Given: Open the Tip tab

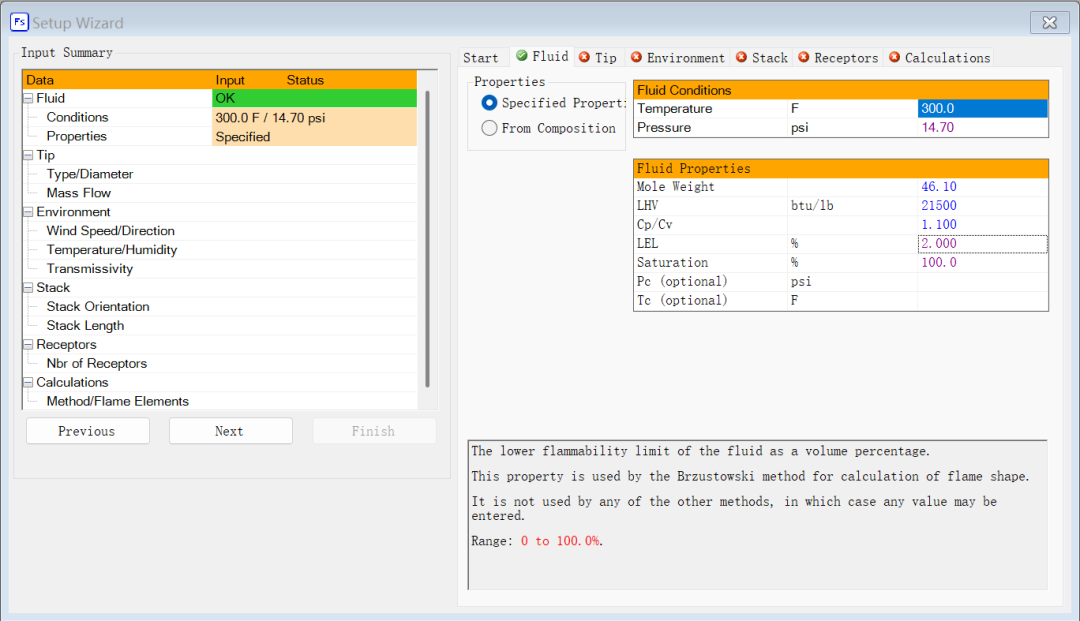Looking at the screenshot, I should click(x=598, y=58).
